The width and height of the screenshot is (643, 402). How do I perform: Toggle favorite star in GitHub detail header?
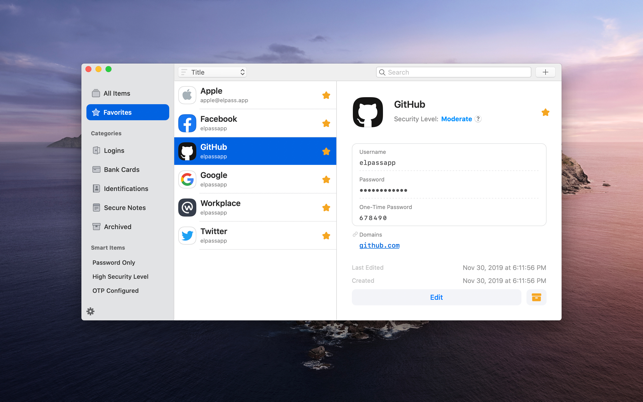coord(545,112)
